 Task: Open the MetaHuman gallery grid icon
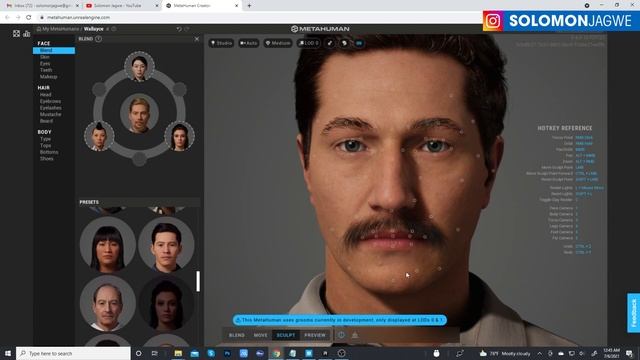click(x=16, y=33)
